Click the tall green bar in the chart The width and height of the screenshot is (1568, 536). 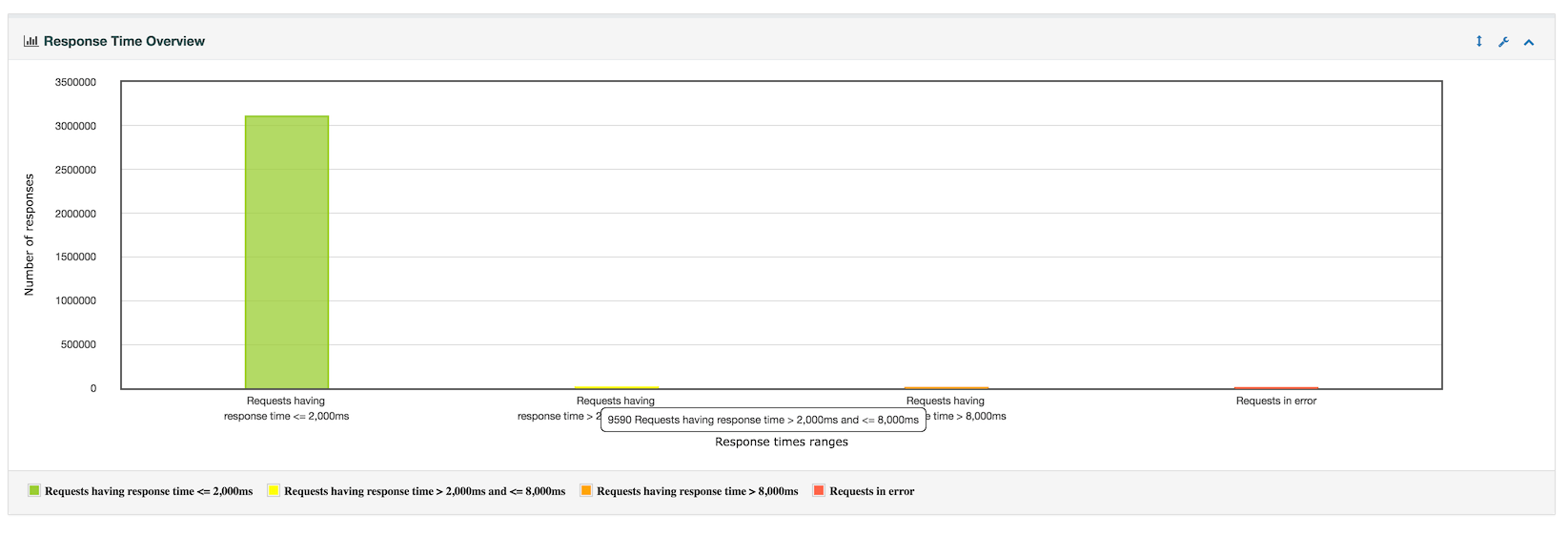coord(287,252)
